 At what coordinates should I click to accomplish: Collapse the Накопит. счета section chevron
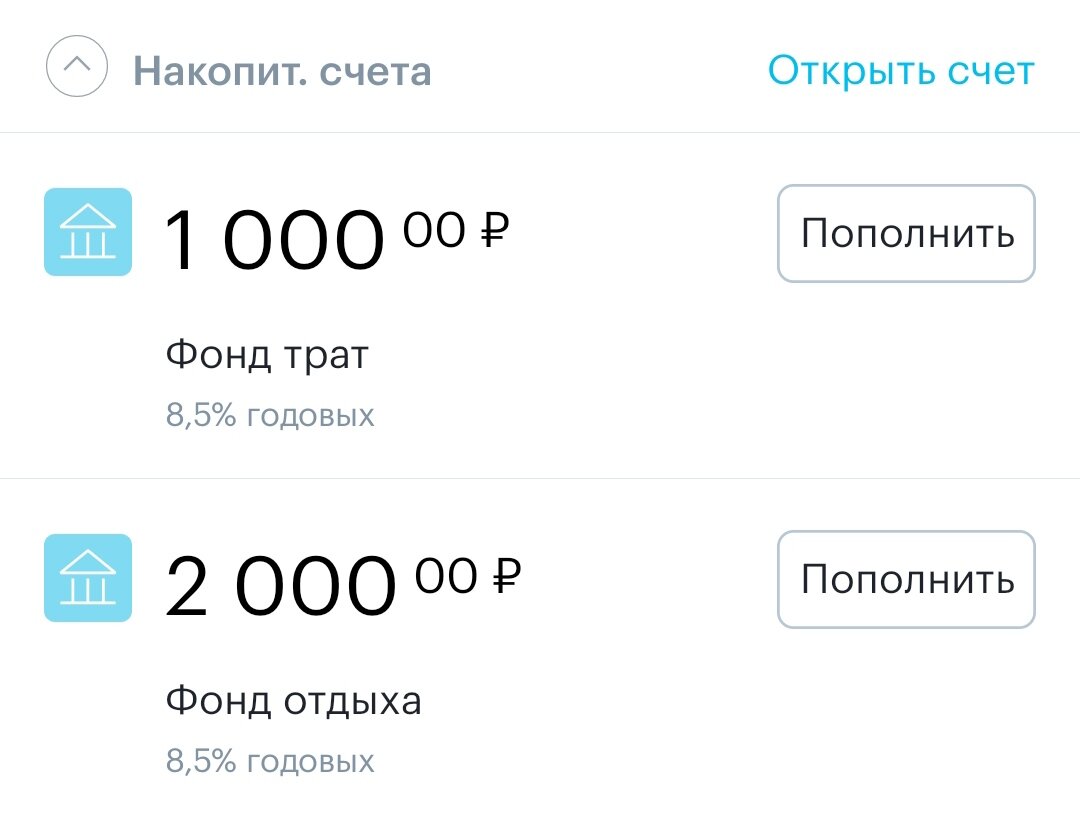(x=76, y=66)
